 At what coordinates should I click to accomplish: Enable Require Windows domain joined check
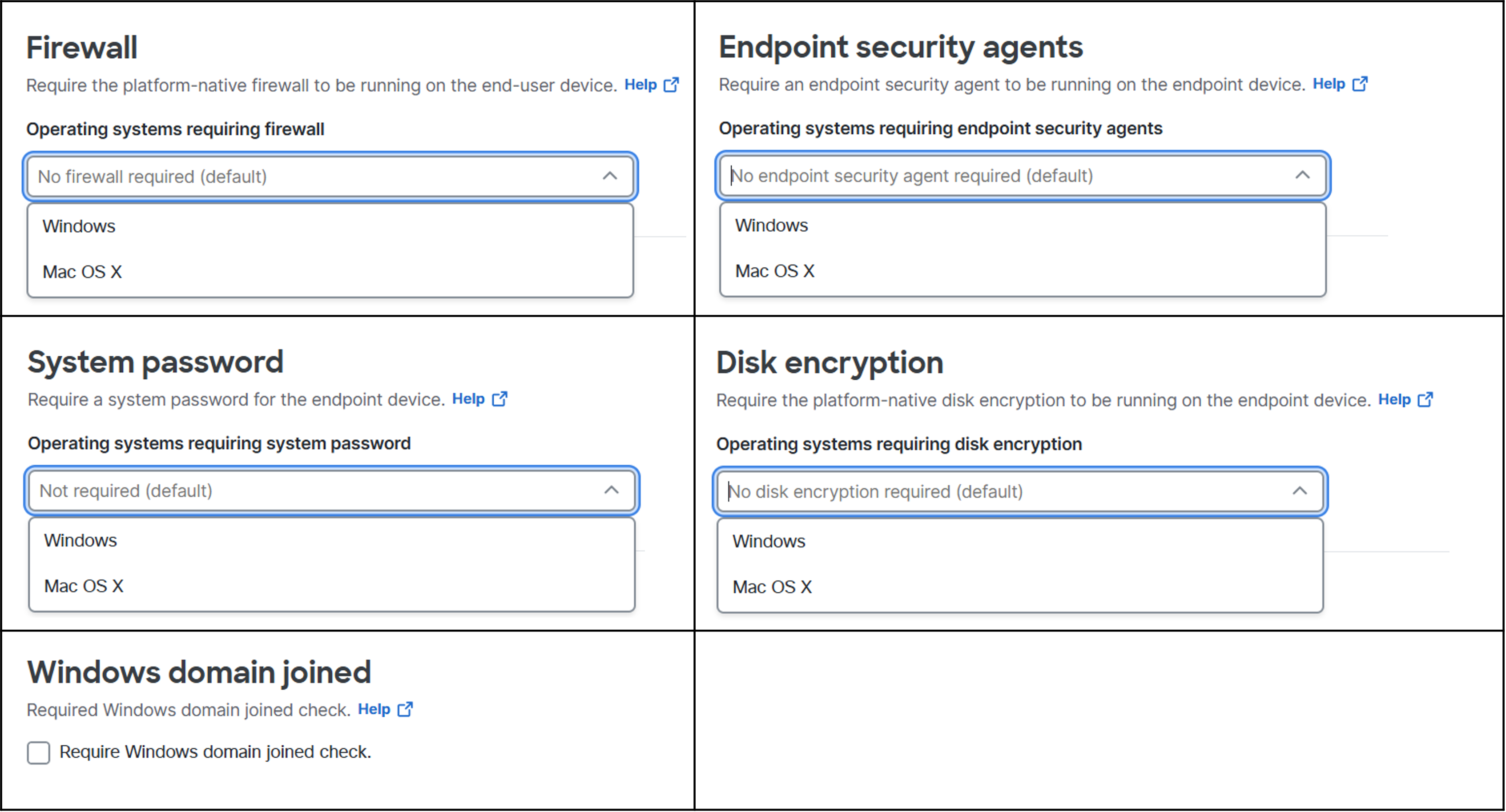(39, 752)
